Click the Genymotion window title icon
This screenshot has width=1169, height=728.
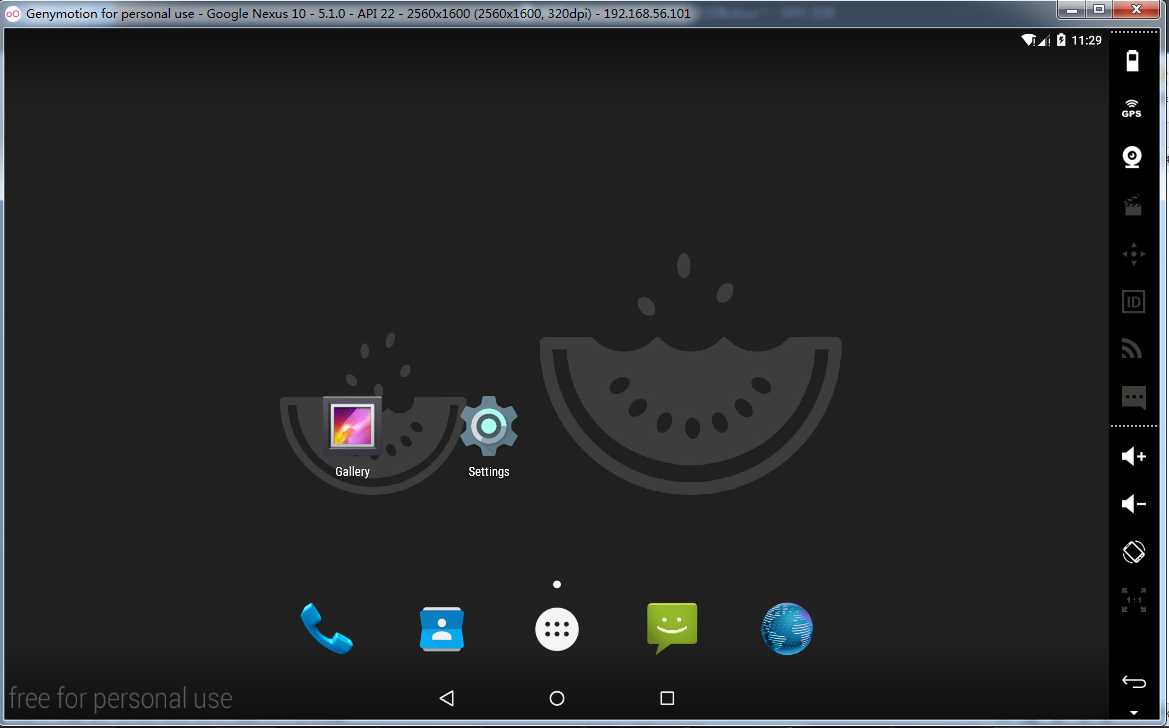click(x=13, y=13)
